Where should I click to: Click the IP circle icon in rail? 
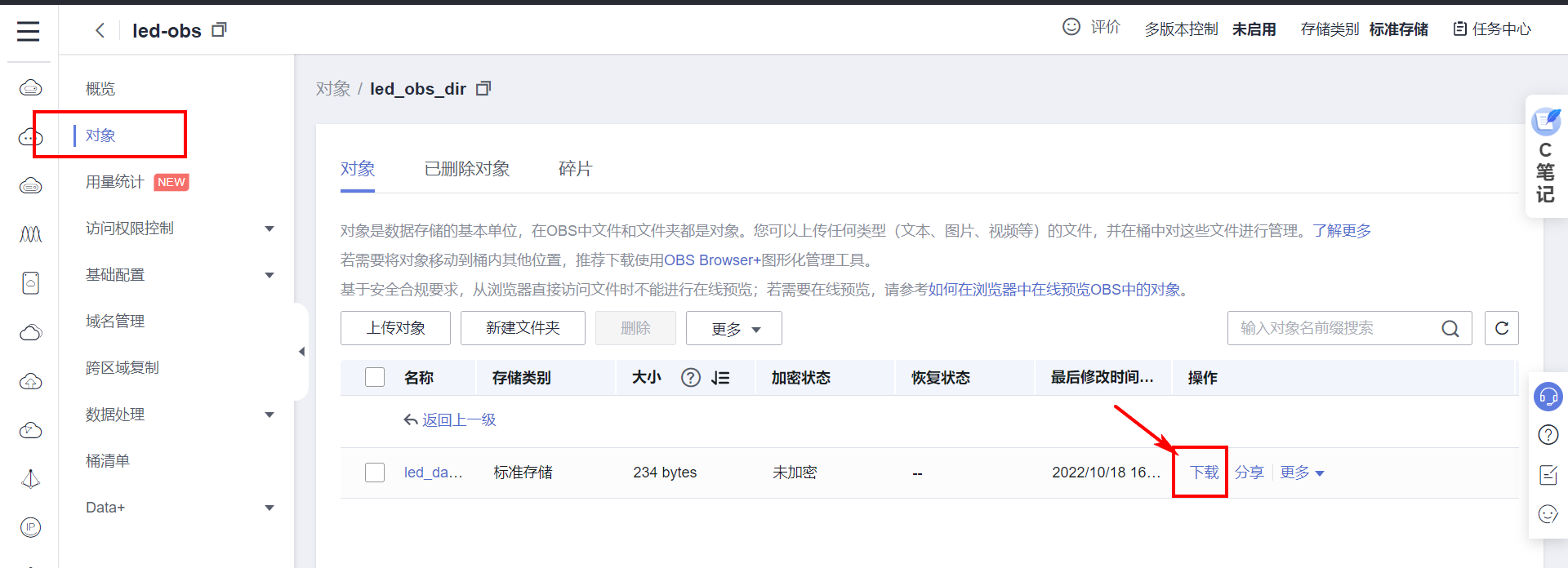(30, 527)
